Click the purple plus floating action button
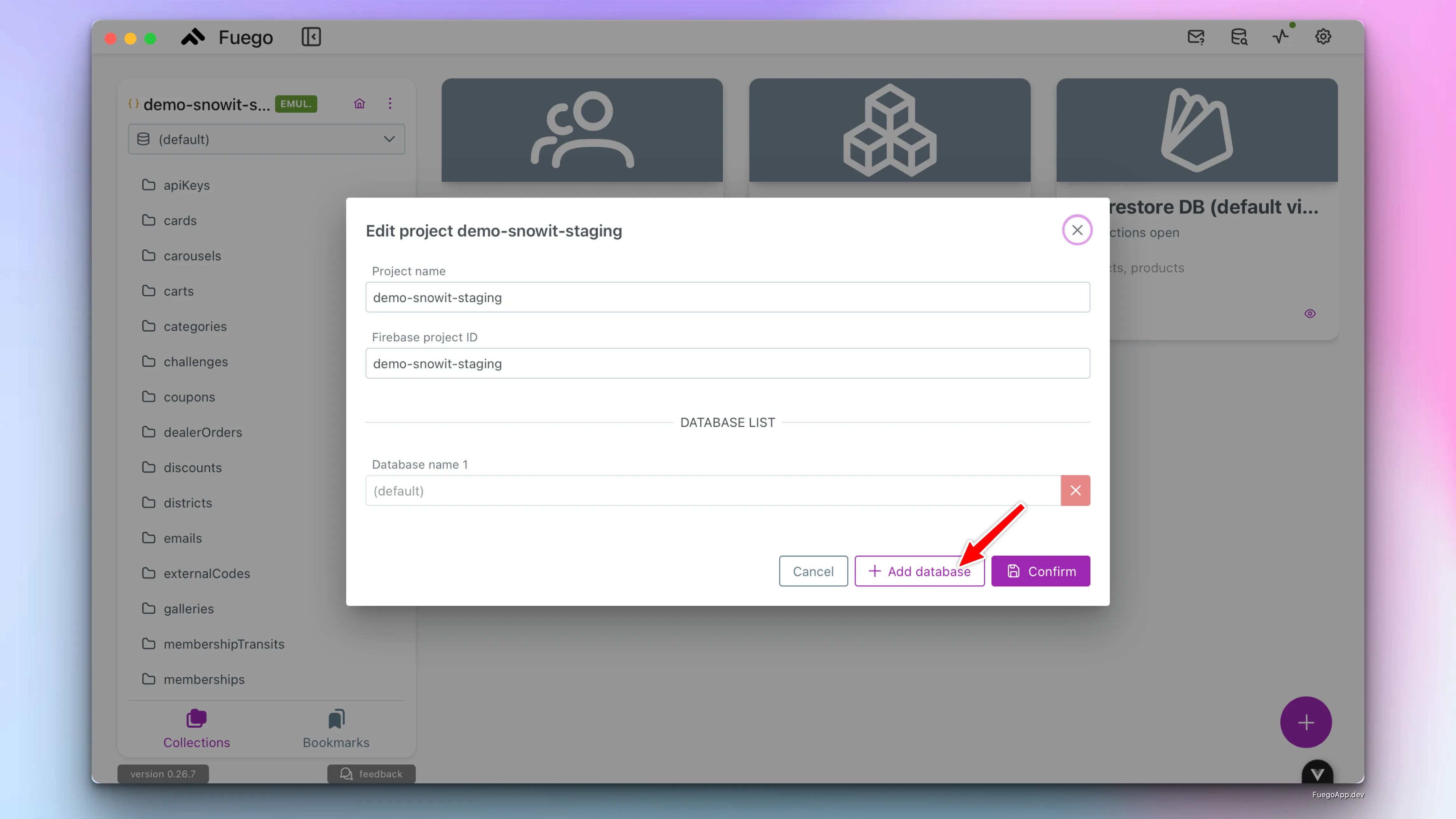 click(1306, 722)
